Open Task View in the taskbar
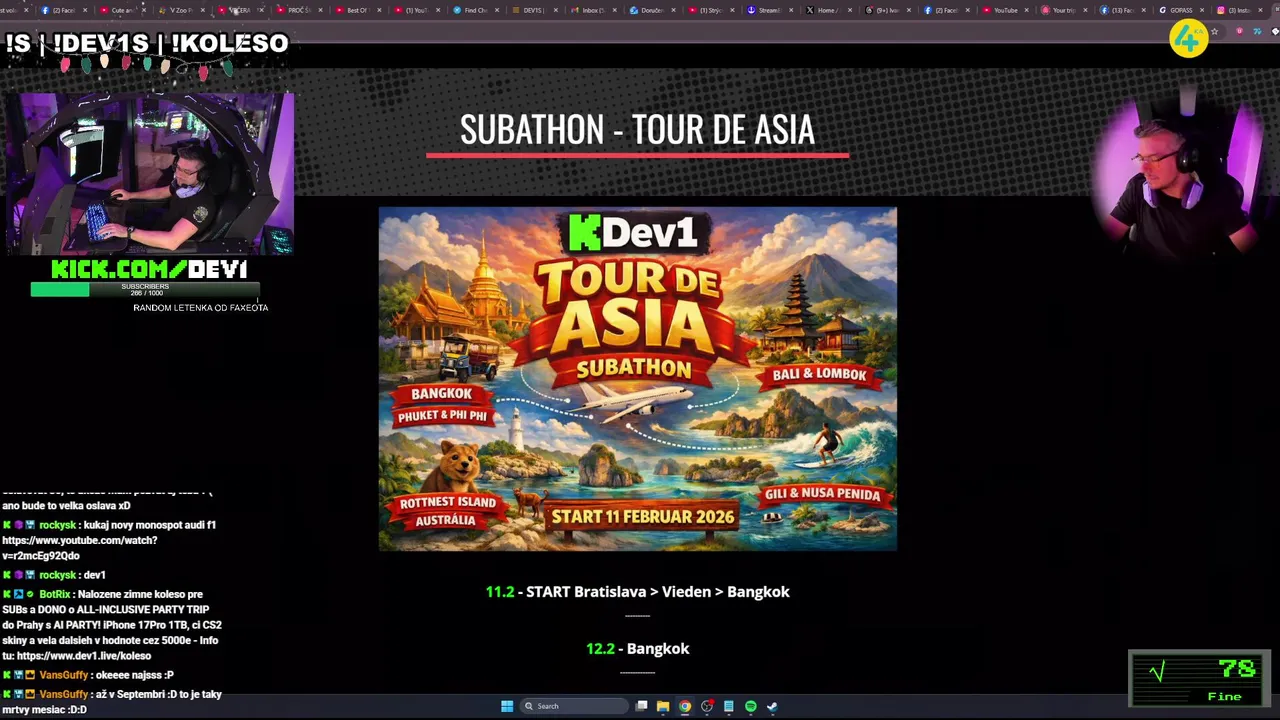Viewport: 1280px width, 720px height. [x=641, y=706]
